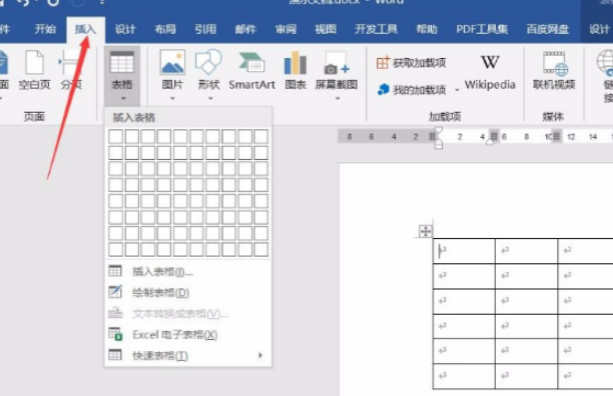
Task: Expand the 表格 dropdown arrow
Action: click(123, 99)
